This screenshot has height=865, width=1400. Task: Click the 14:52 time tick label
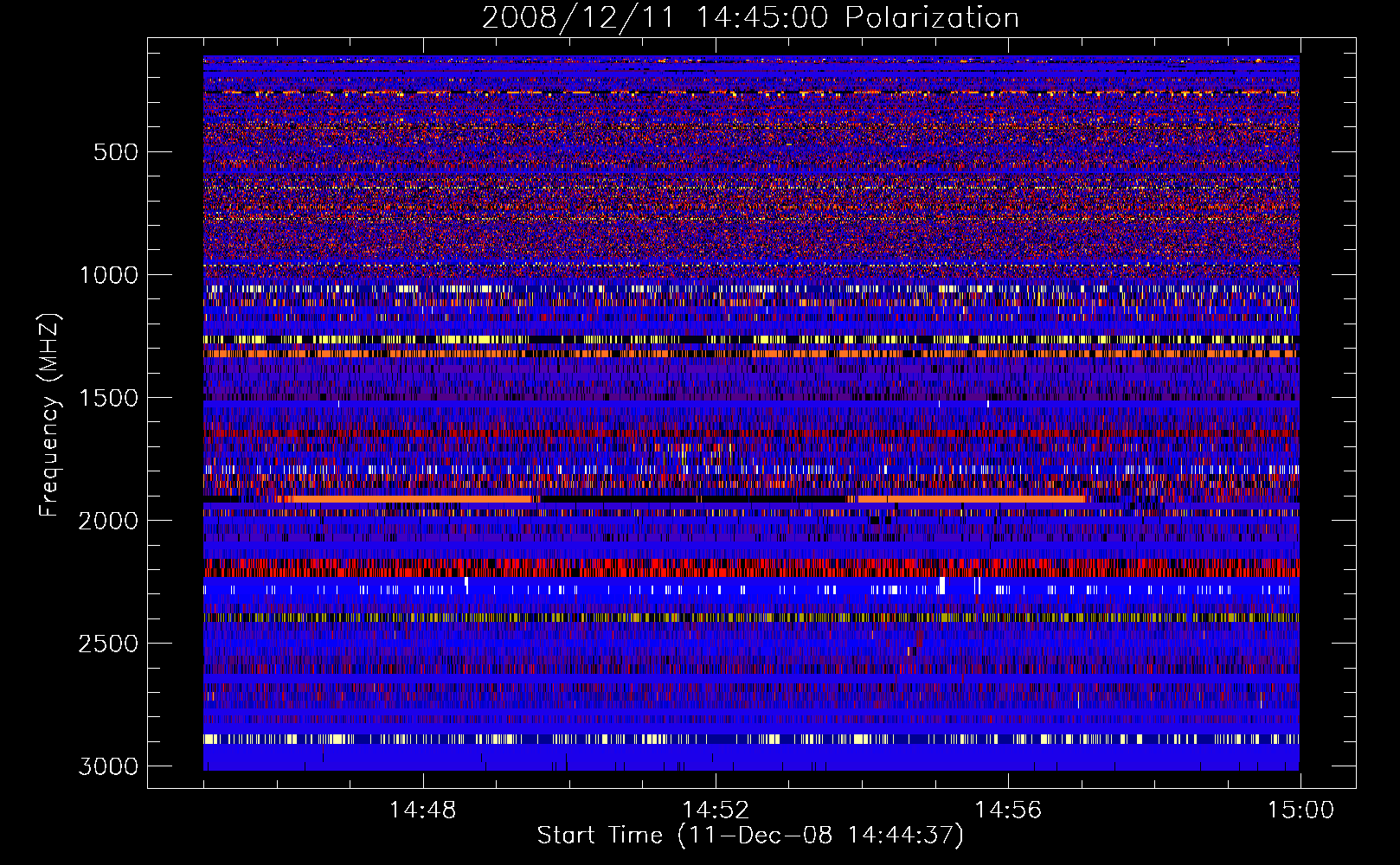point(716,811)
